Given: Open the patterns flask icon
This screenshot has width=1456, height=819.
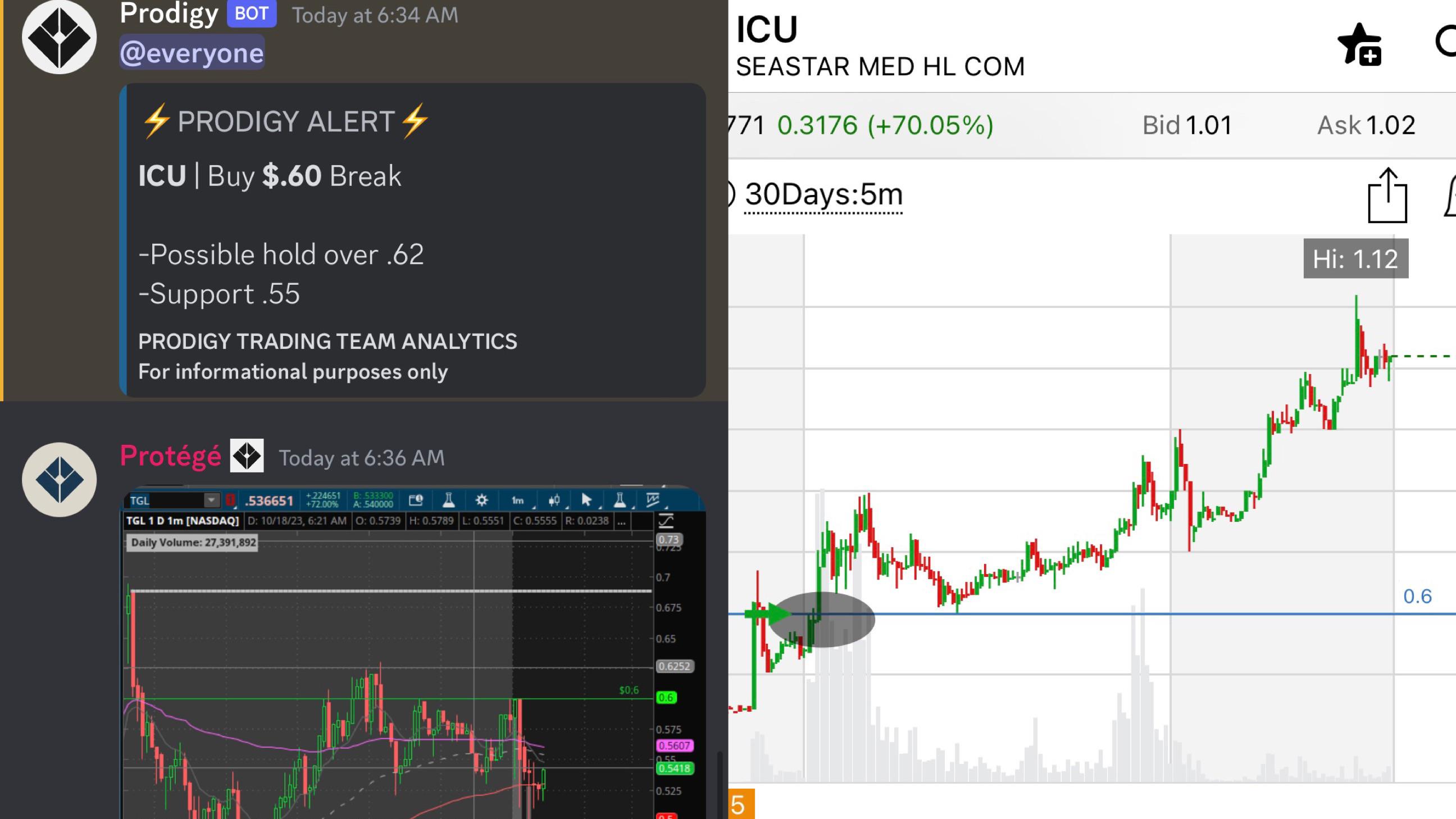Looking at the screenshot, I should tap(620, 500).
